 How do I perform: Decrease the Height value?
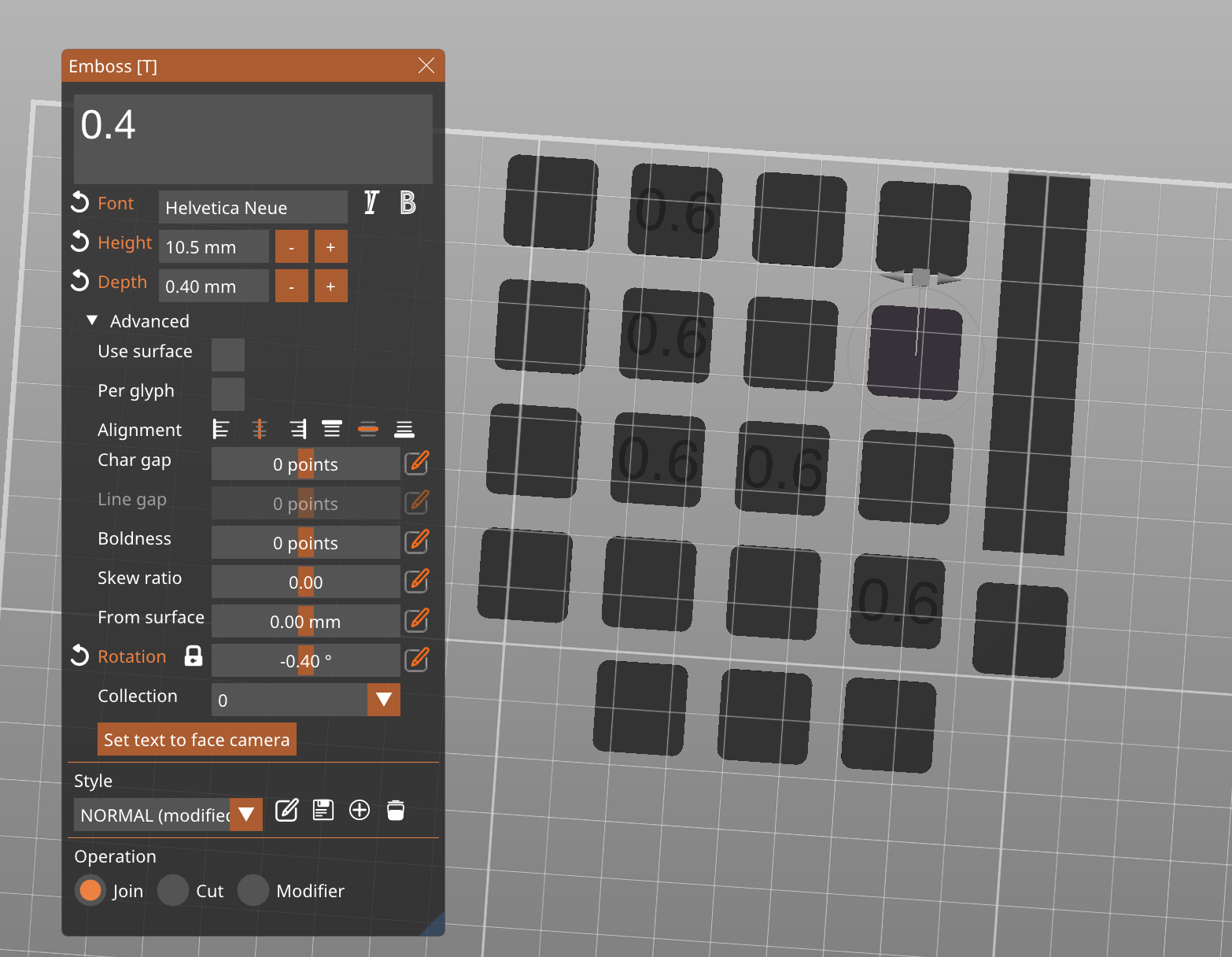pyautogui.click(x=292, y=246)
